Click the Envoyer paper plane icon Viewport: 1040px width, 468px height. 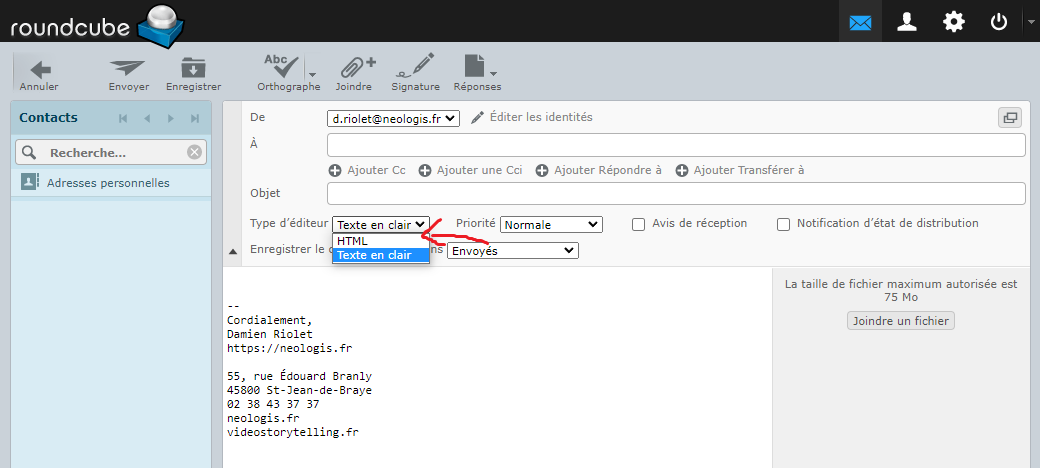point(128,69)
